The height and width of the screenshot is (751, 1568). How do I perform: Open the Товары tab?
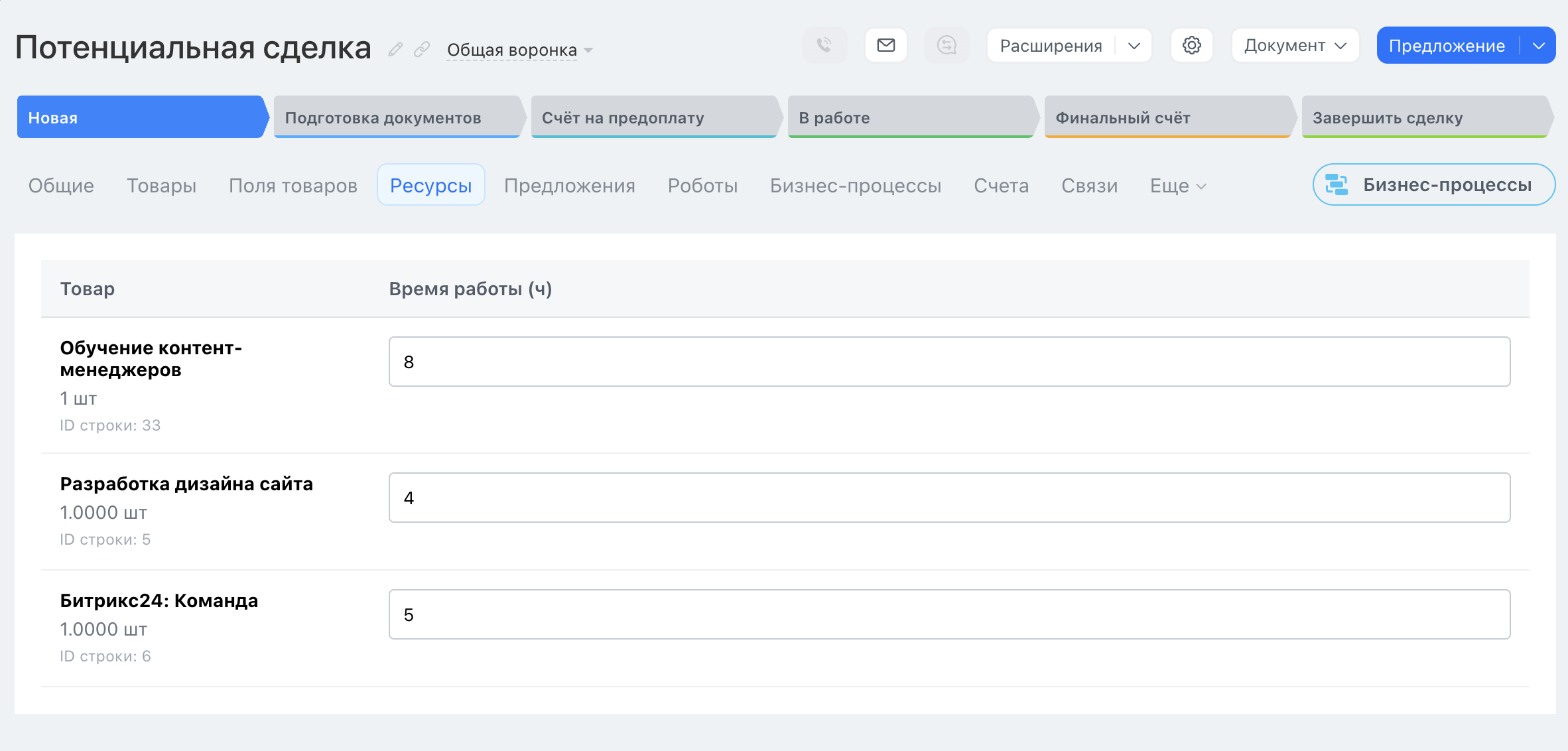161,186
